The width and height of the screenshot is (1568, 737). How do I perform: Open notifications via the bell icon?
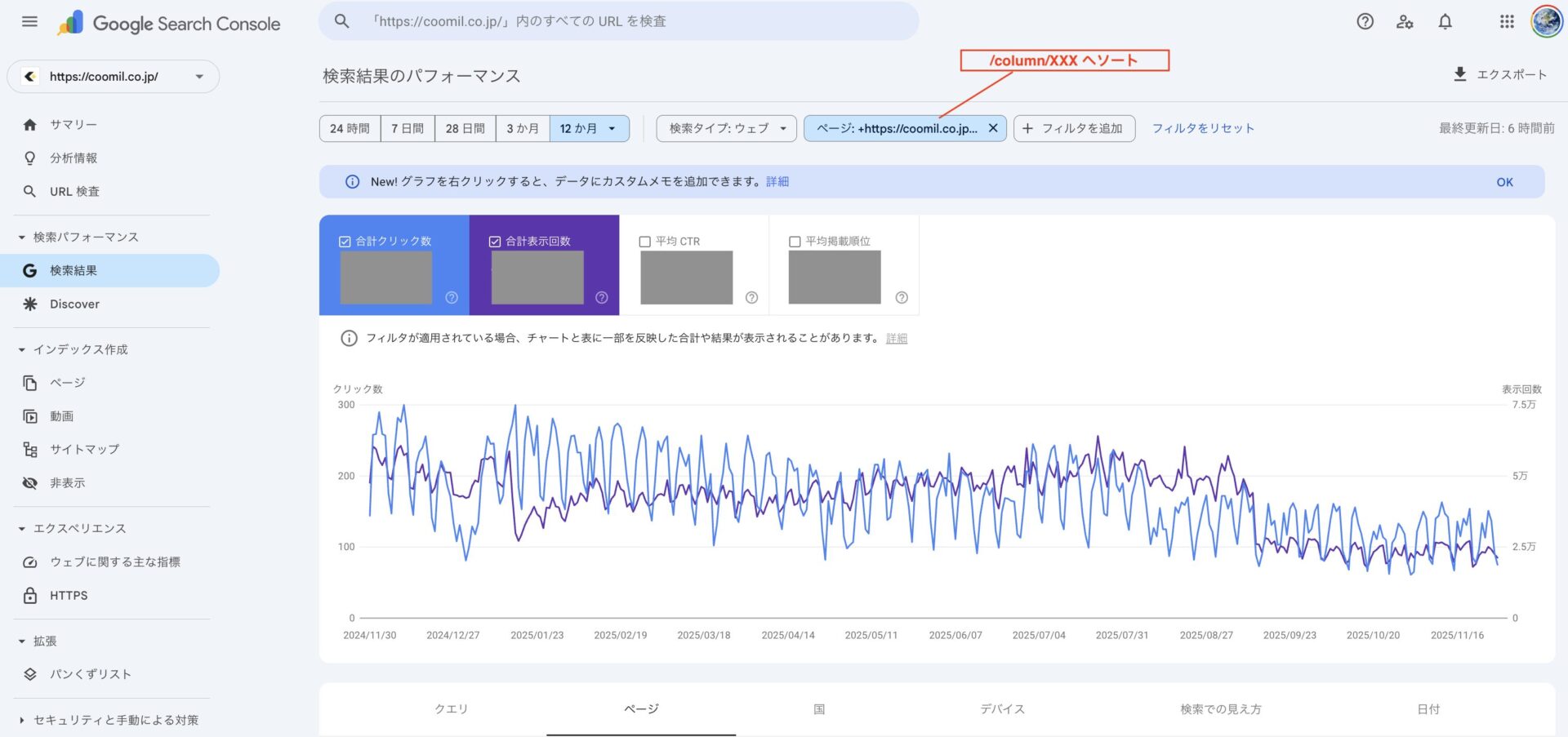coord(1445,21)
